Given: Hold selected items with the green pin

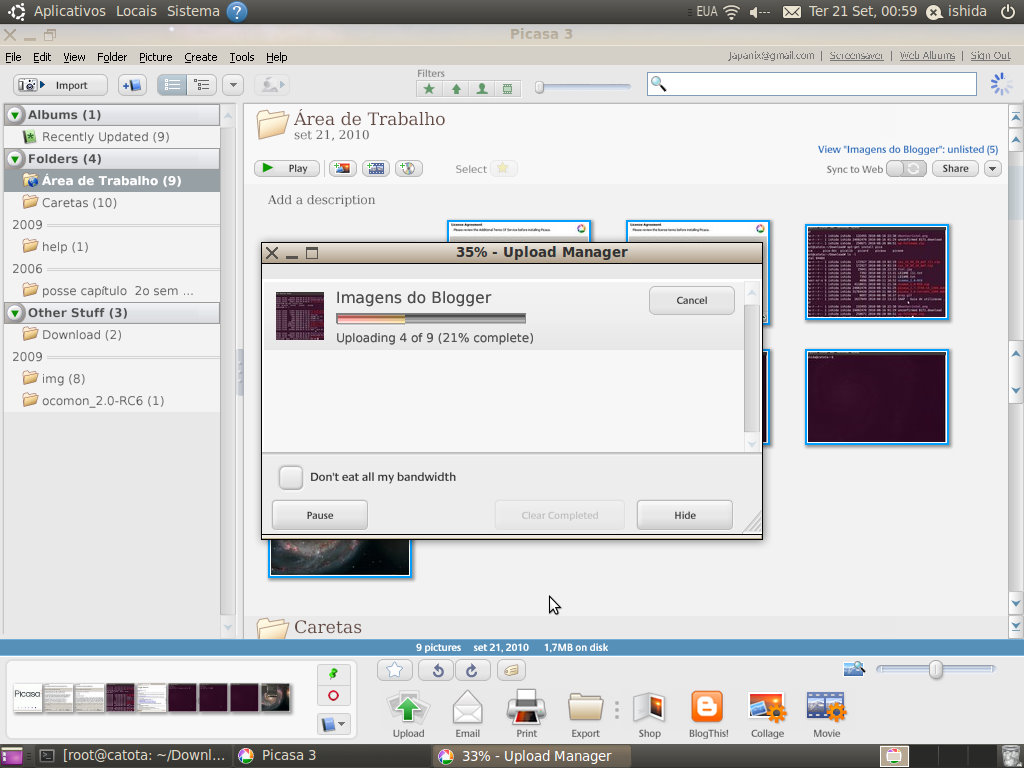Looking at the screenshot, I should (x=333, y=673).
